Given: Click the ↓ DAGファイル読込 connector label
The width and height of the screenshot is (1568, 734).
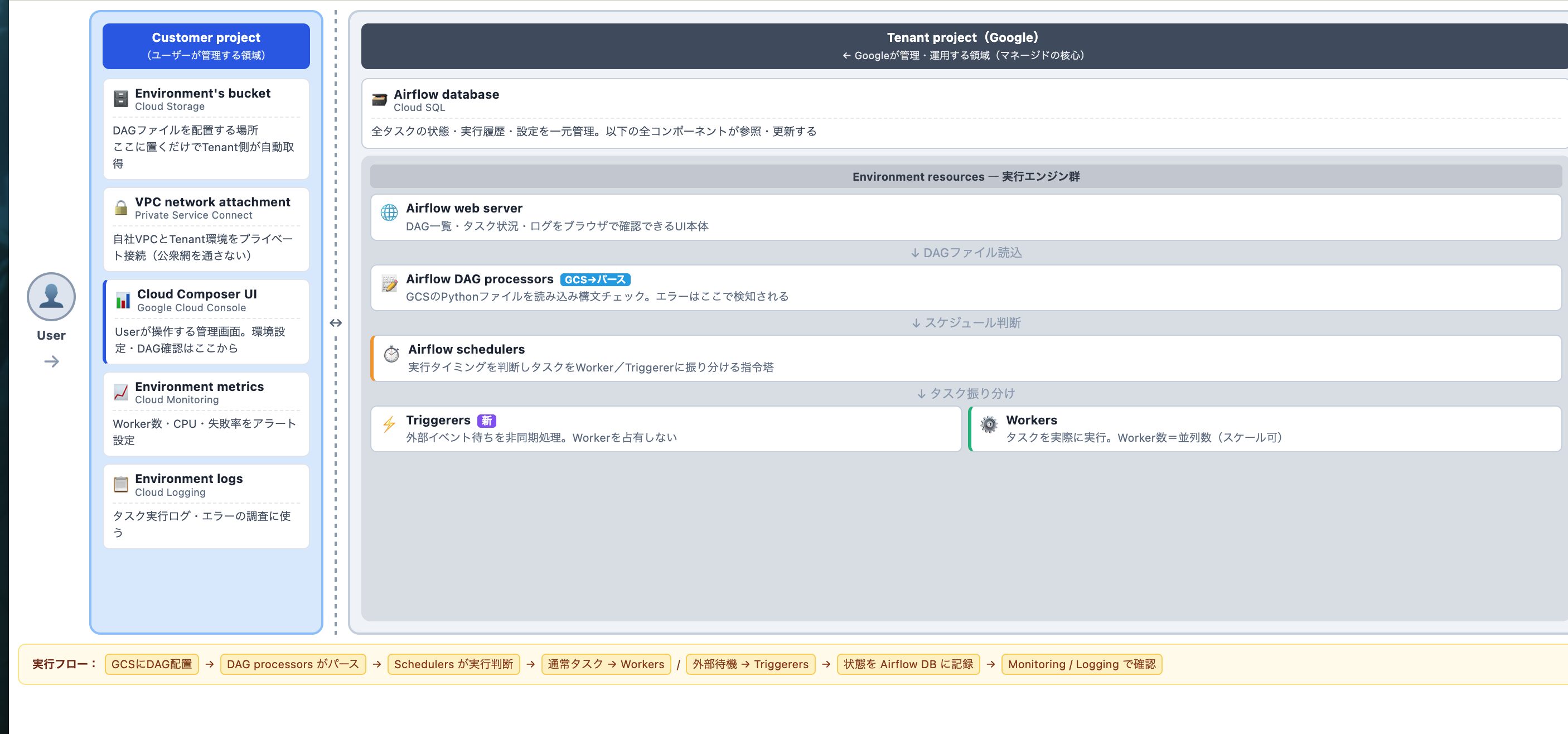Looking at the screenshot, I should tap(966, 253).
